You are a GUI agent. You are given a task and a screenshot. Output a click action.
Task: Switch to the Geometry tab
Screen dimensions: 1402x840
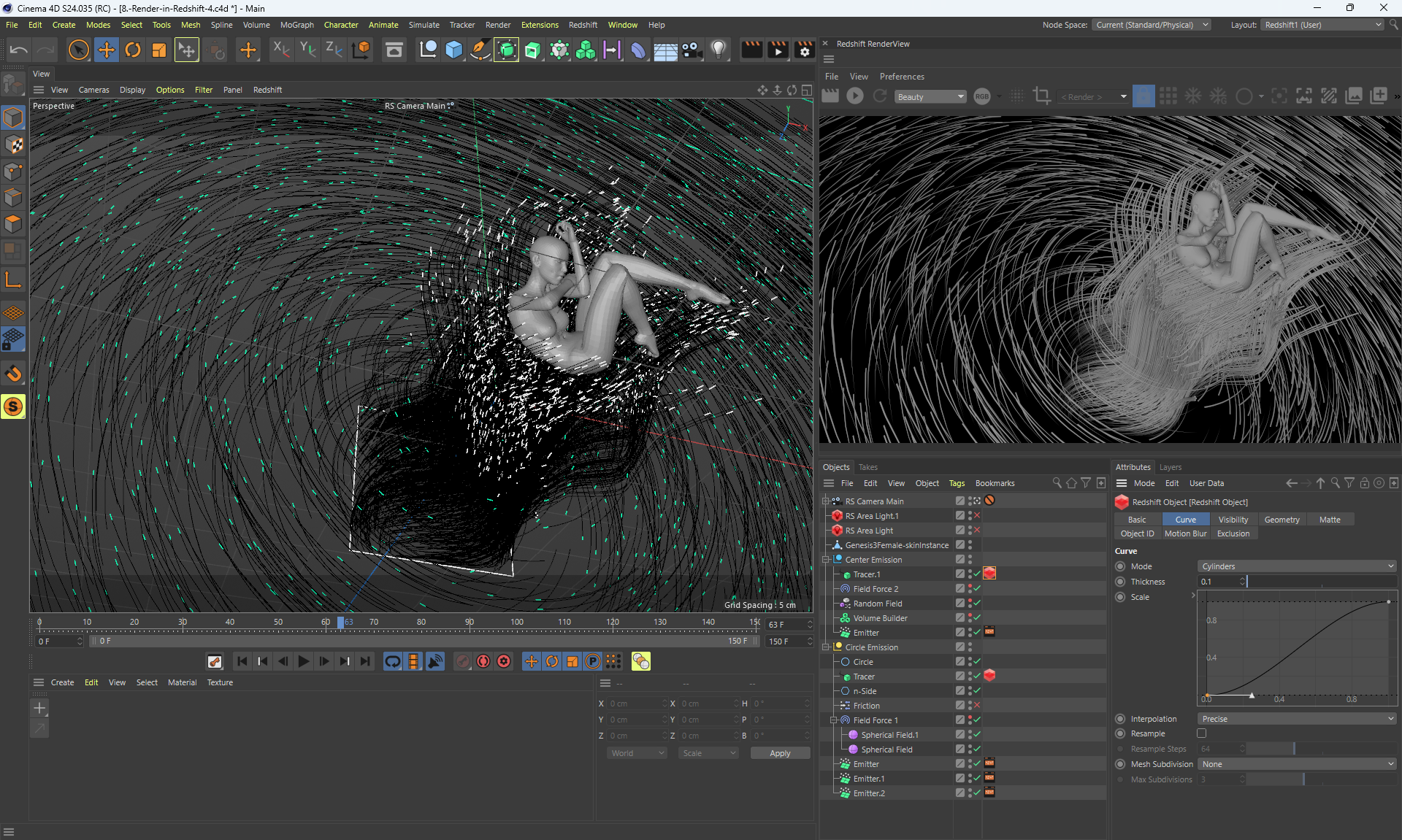tap(1282, 520)
